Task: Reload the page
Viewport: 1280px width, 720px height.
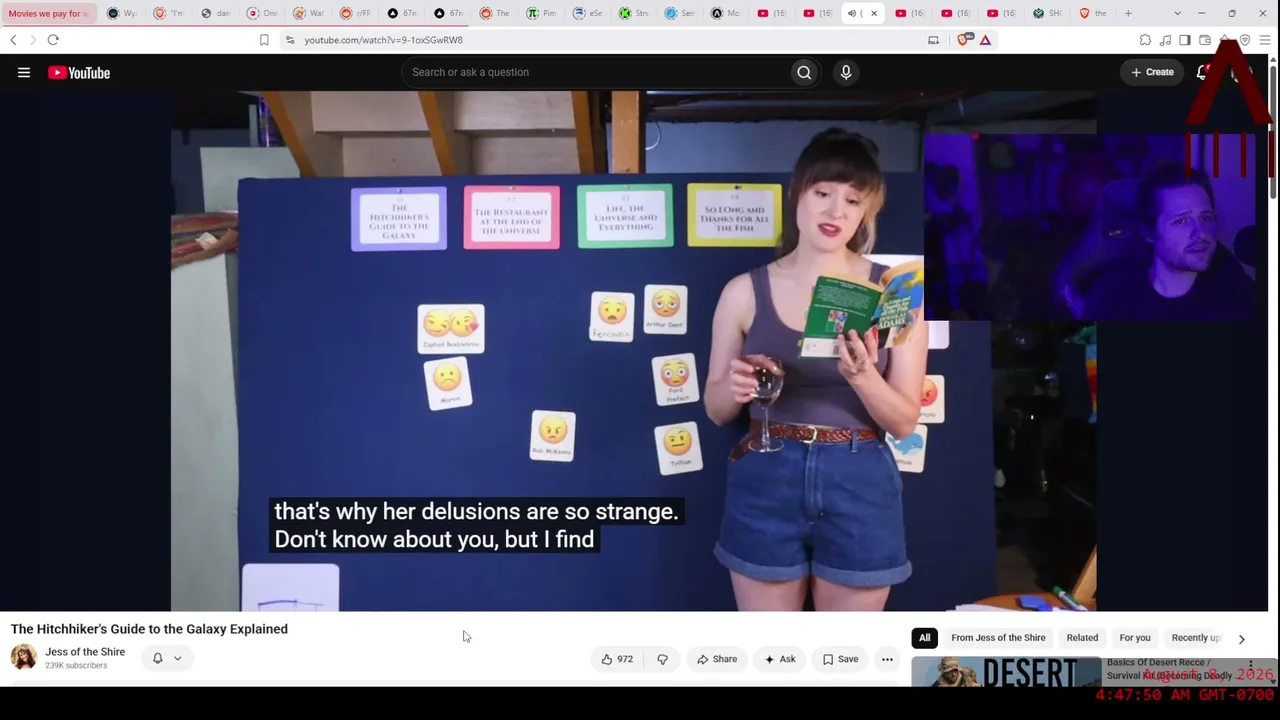Action: point(53,40)
